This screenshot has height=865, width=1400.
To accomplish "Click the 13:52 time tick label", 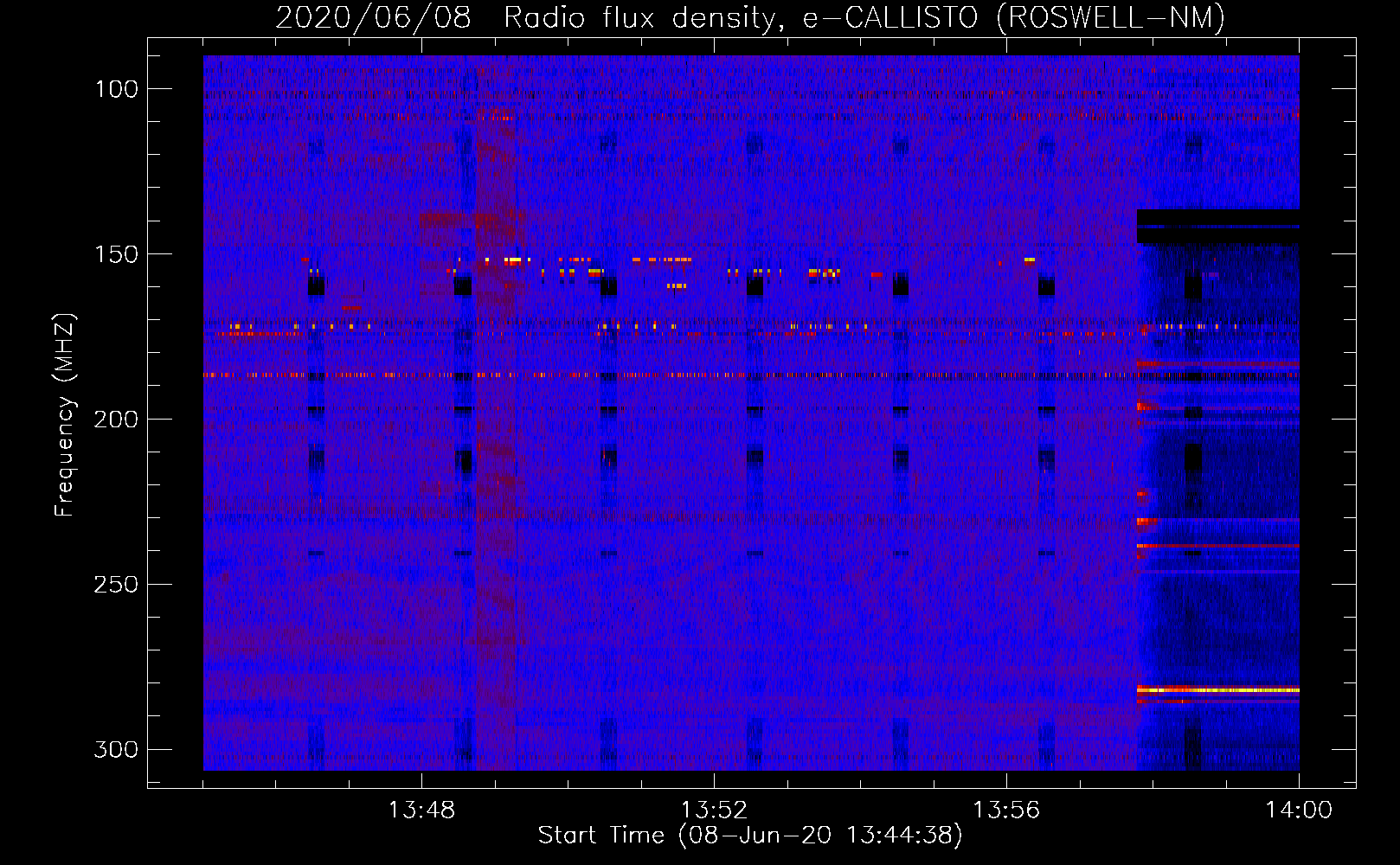I will pyautogui.click(x=714, y=811).
